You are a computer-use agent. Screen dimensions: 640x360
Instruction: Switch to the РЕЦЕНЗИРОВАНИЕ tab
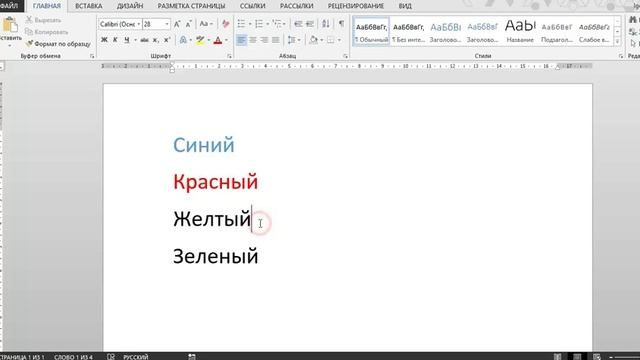[356, 6]
